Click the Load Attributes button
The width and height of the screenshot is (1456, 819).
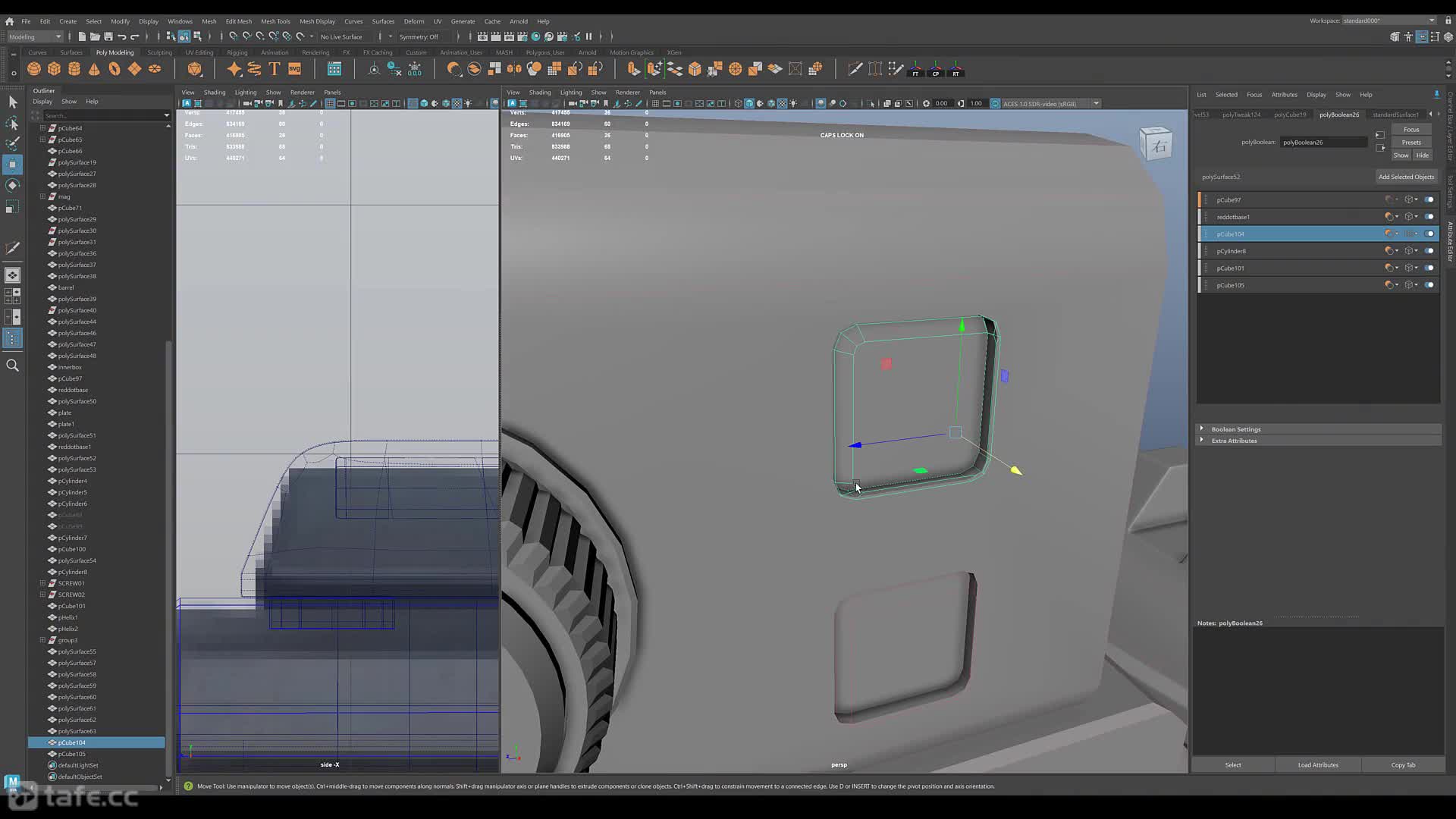1318,765
